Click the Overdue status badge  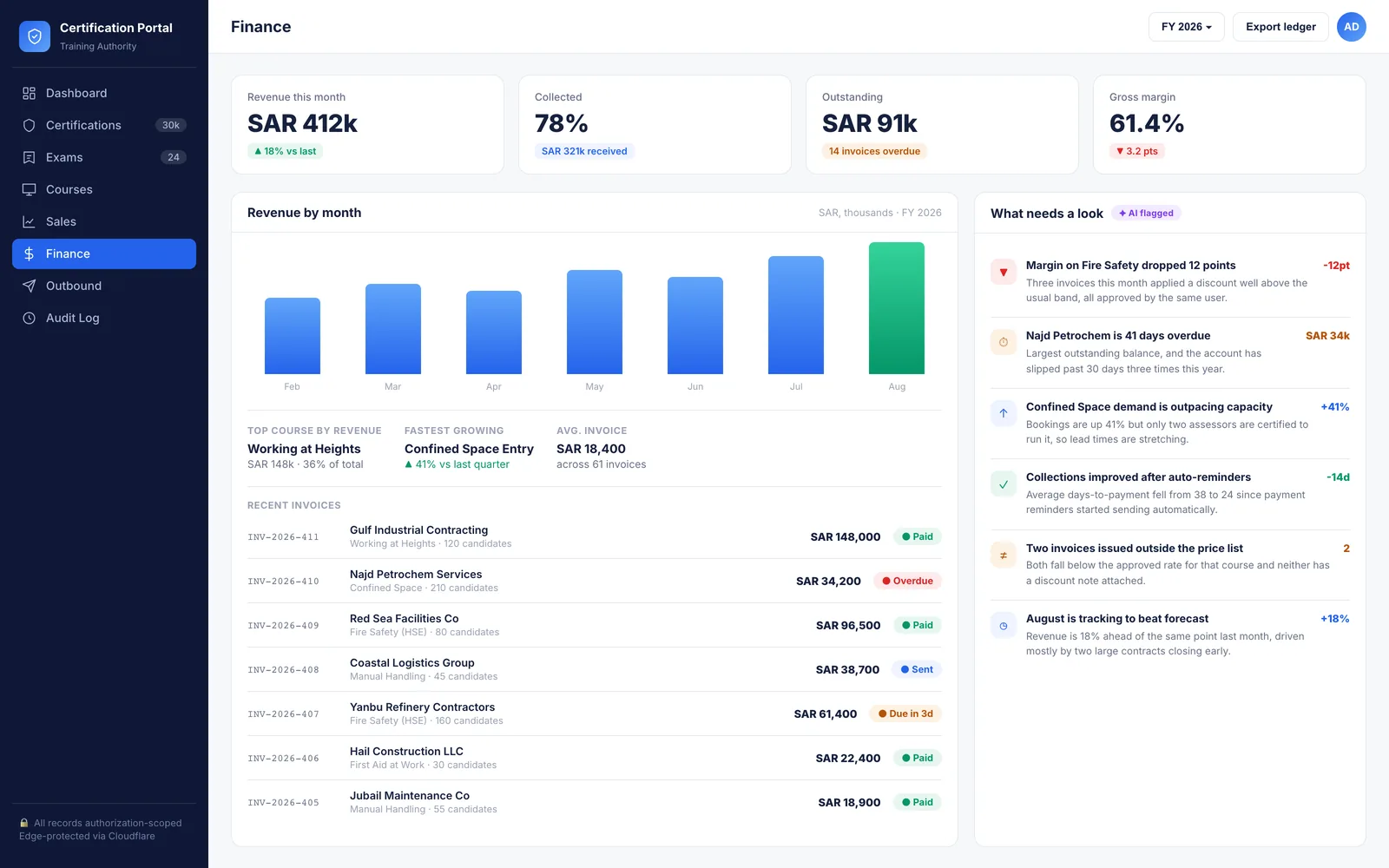[x=907, y=581]
